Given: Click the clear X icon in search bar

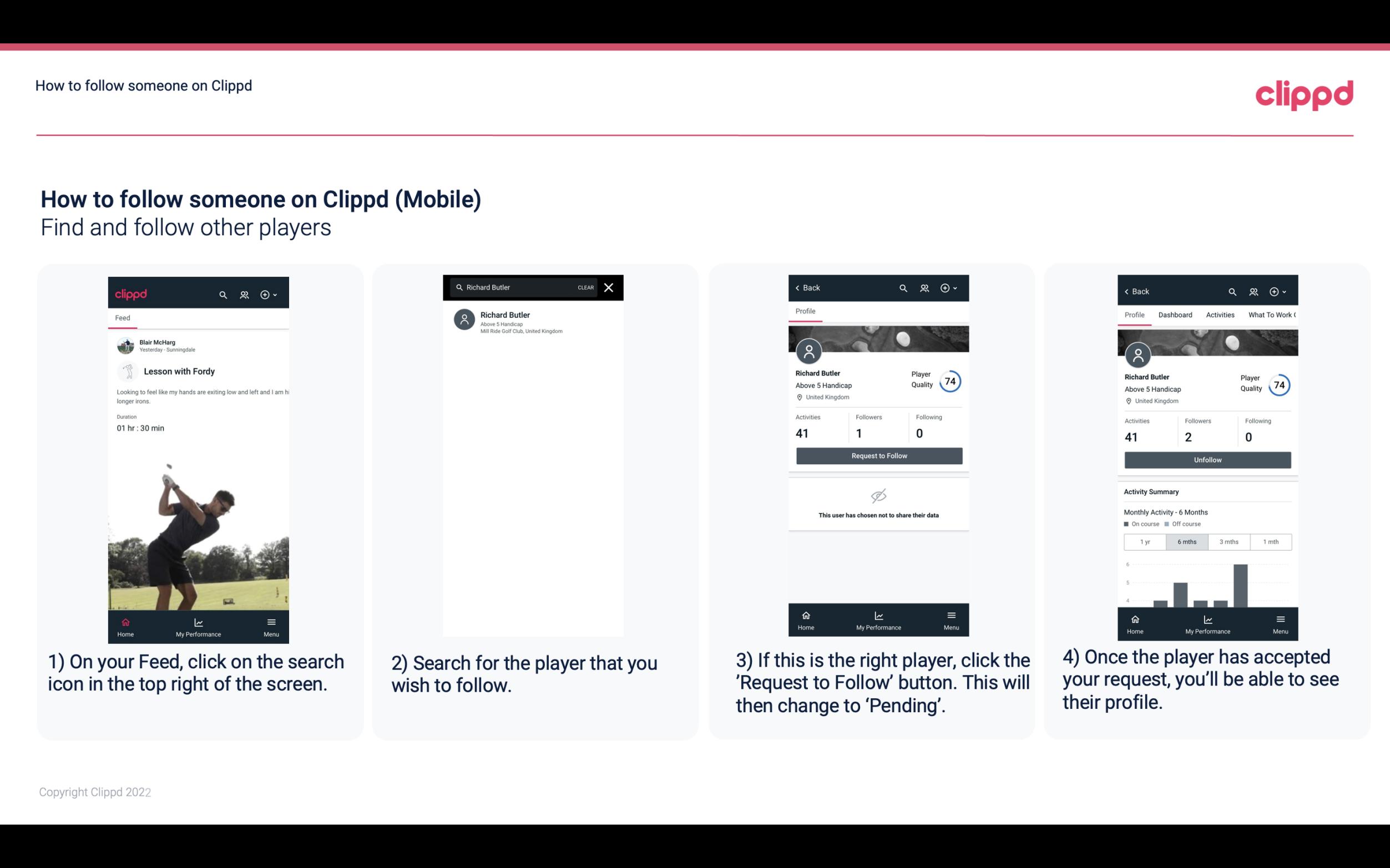Looking at the screenshot, I should (610, 288).
